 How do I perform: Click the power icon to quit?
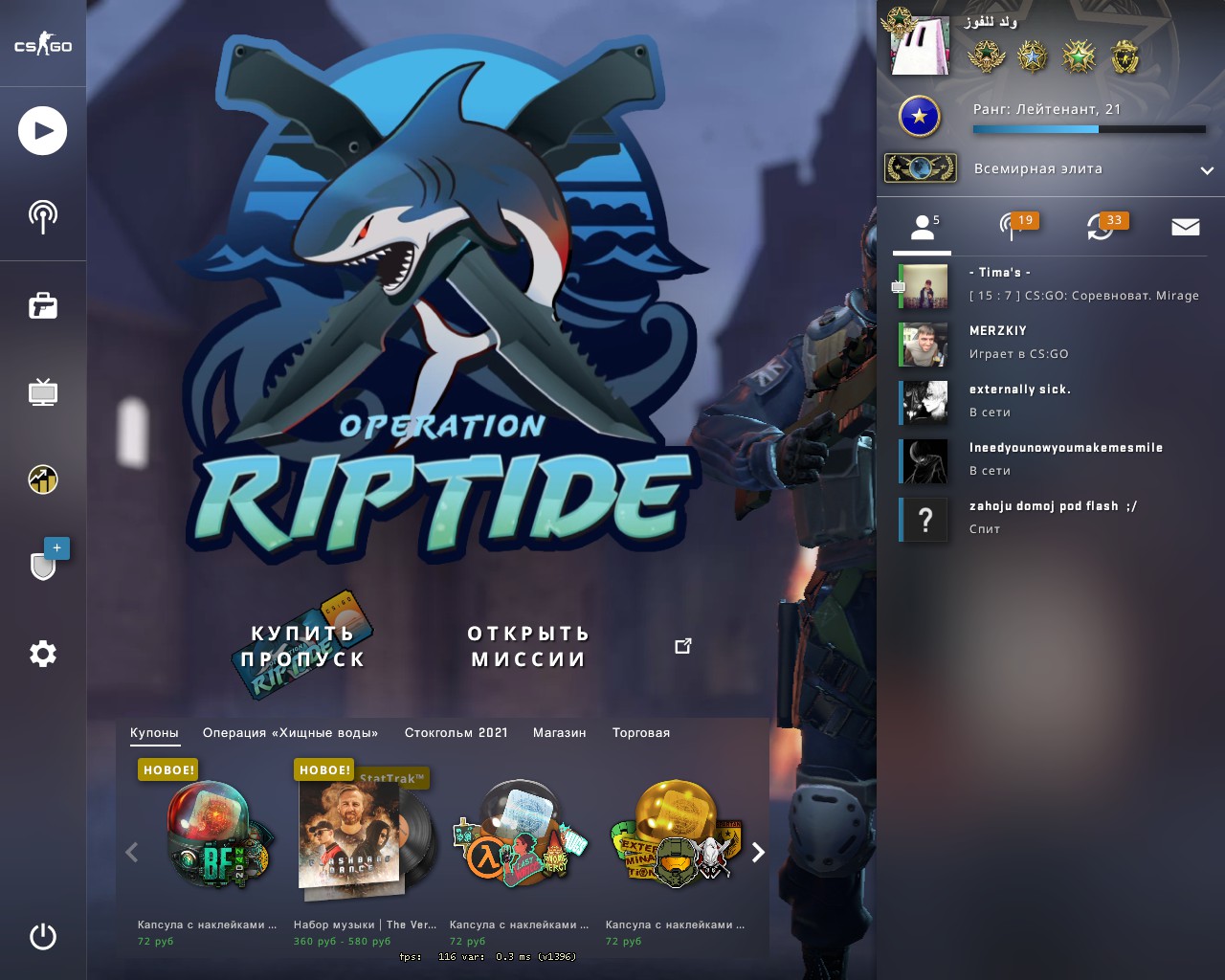[43, 936]
